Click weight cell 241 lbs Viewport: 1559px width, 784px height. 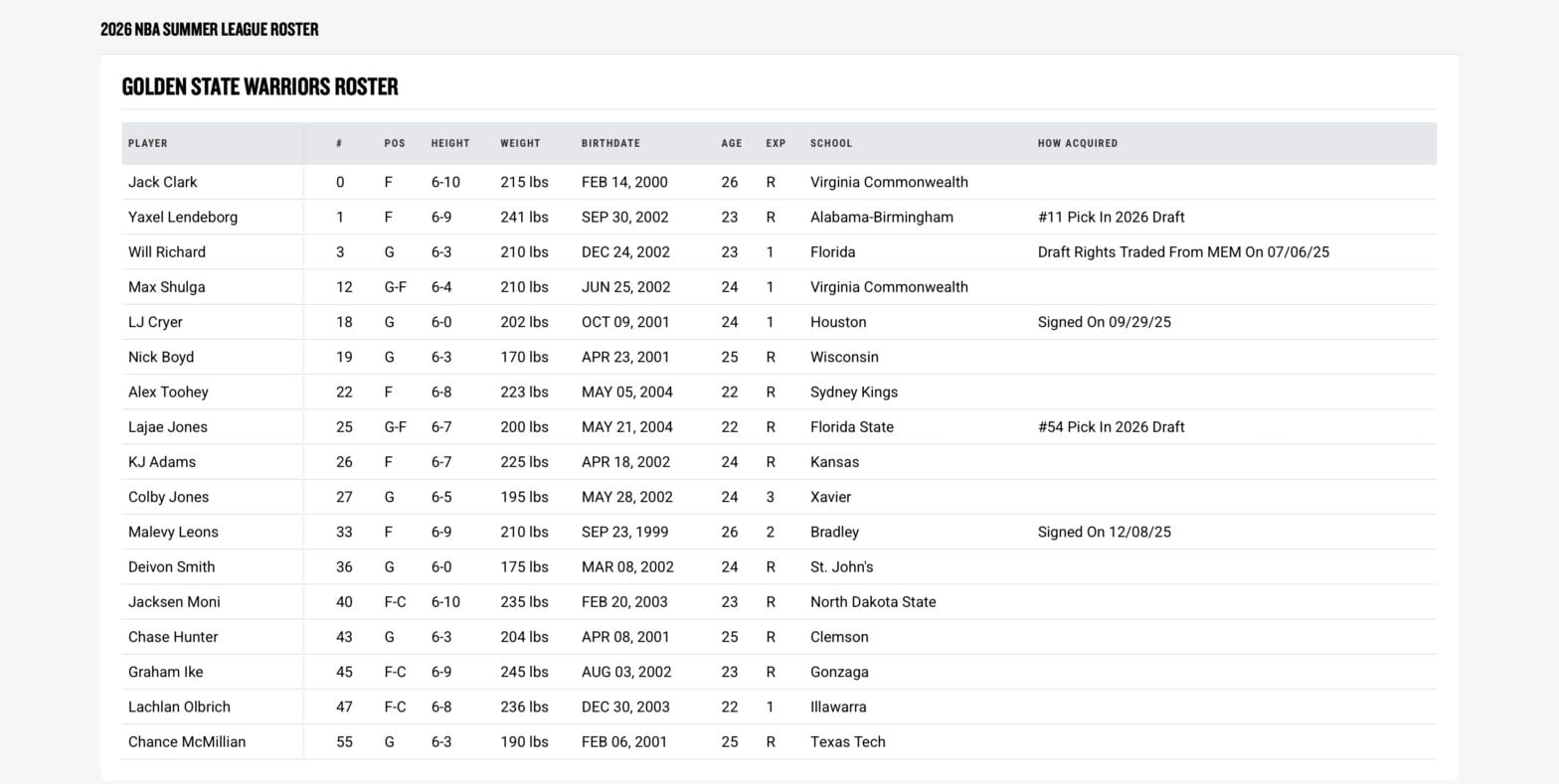pos(524,217)
